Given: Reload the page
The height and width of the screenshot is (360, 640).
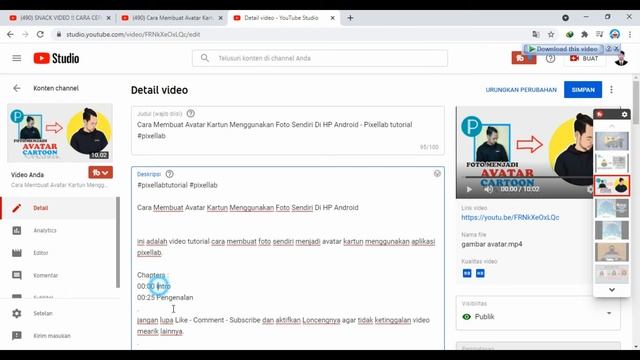Looking at the screenshot, I should [x=40, y=35].
